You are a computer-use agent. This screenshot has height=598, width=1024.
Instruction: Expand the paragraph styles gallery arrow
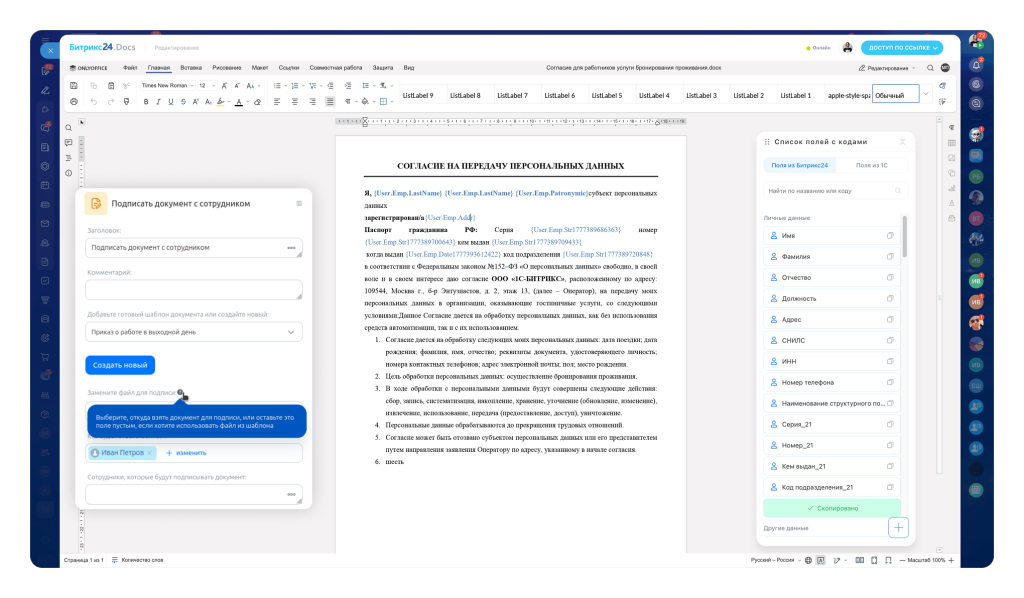tap(925, 94)
